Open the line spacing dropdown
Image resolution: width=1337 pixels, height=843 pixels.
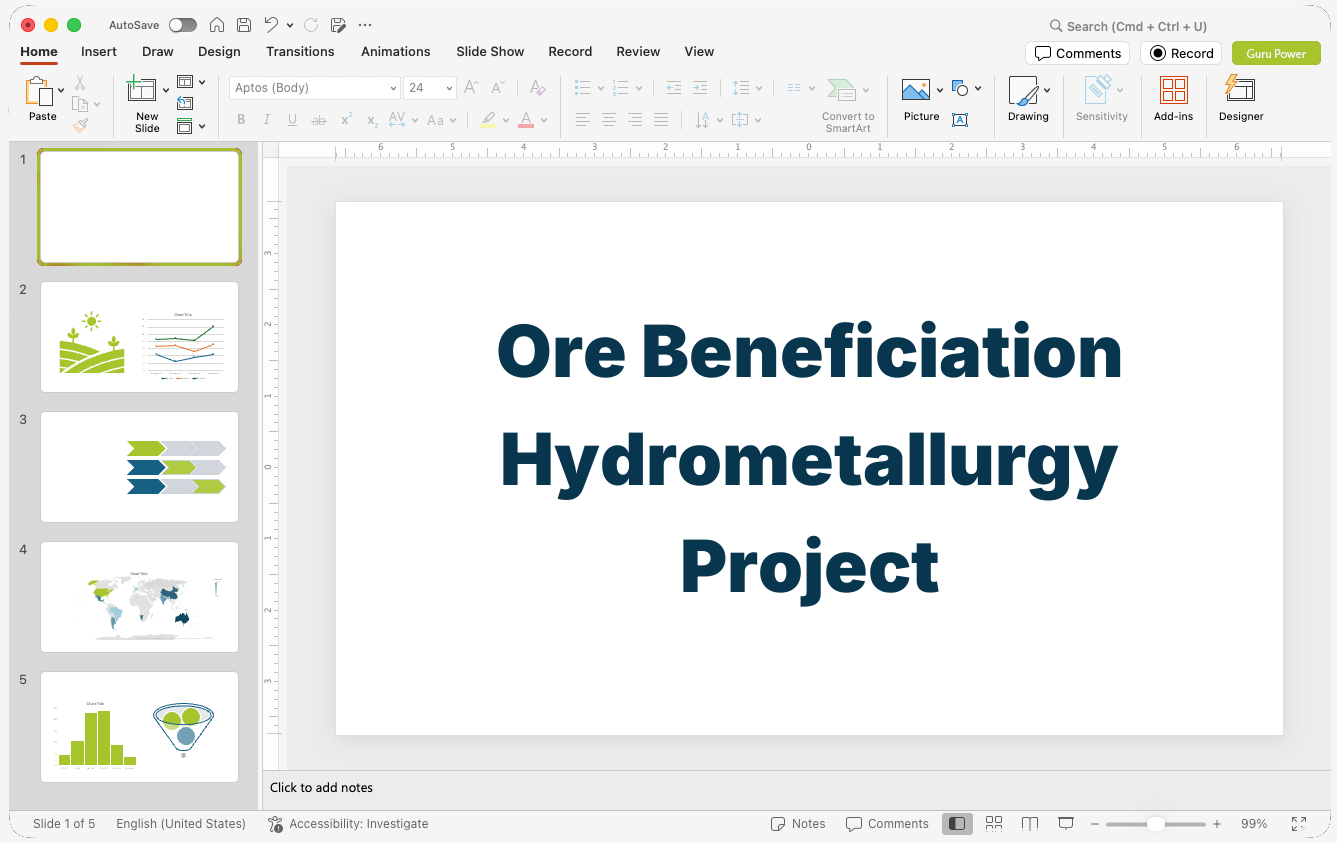(746, 88)
